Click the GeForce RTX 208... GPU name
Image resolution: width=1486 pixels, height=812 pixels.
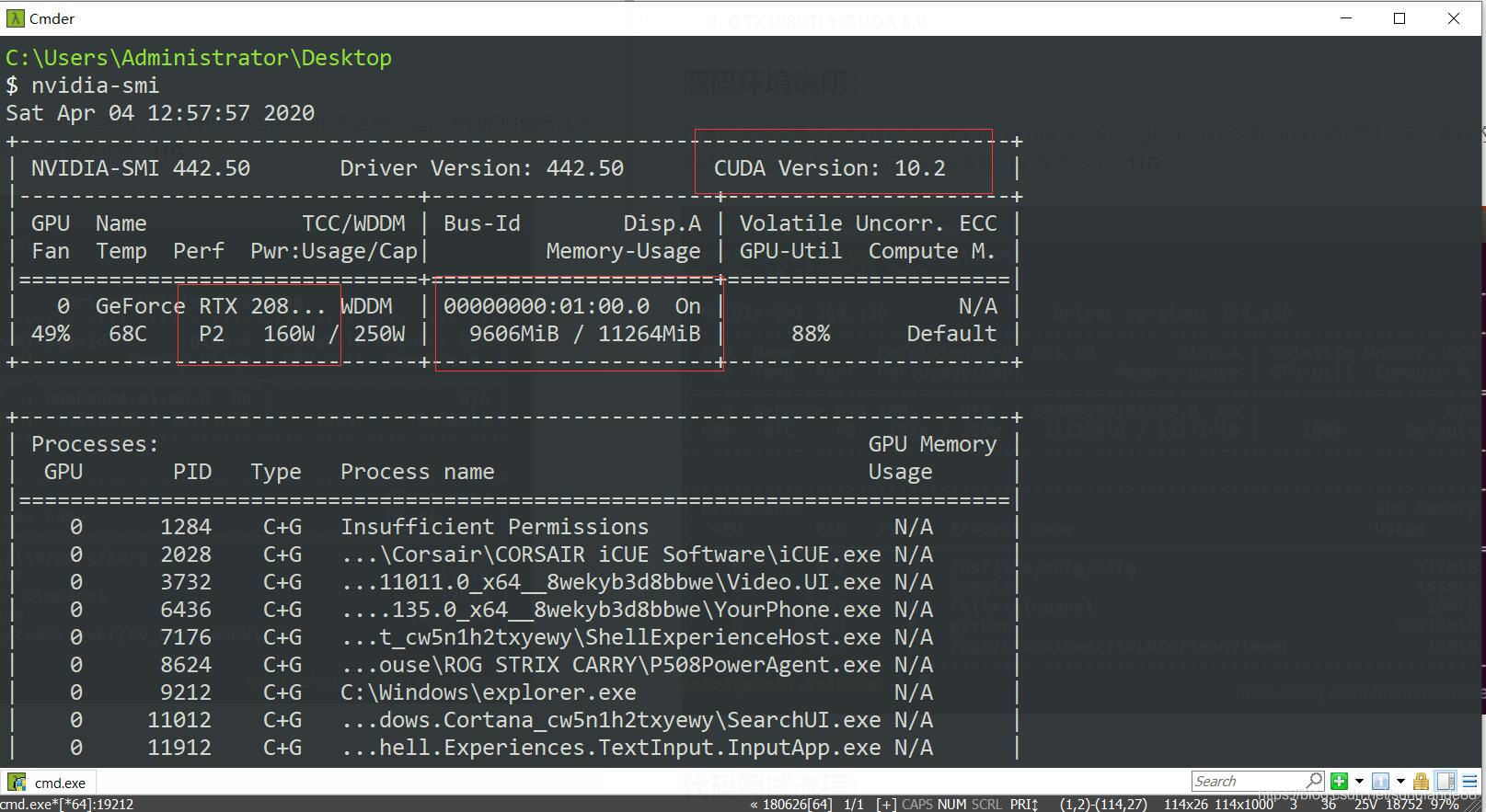click(x=211, y=306)
